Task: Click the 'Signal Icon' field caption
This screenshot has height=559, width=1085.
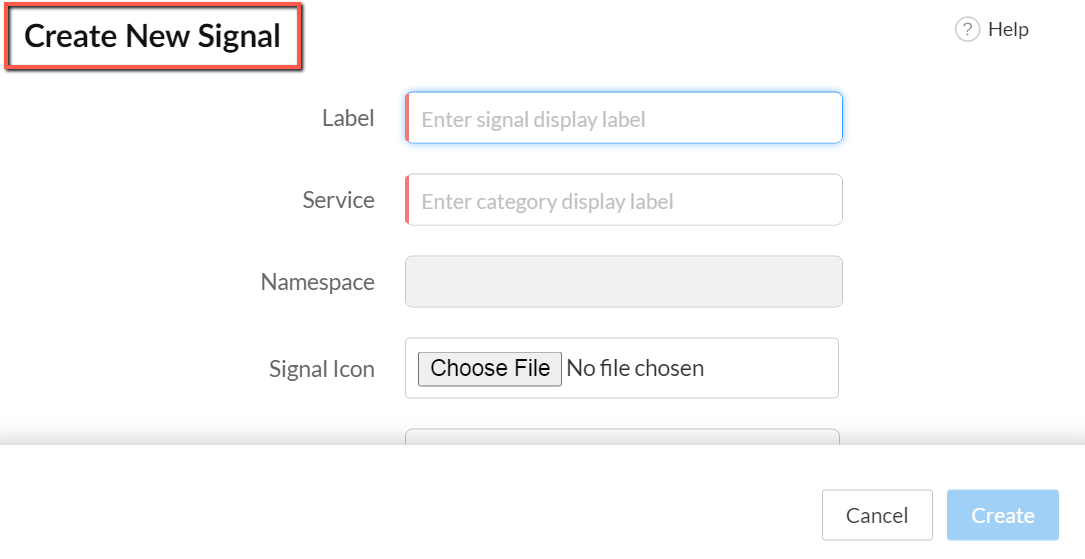Action: click(321, 369)
